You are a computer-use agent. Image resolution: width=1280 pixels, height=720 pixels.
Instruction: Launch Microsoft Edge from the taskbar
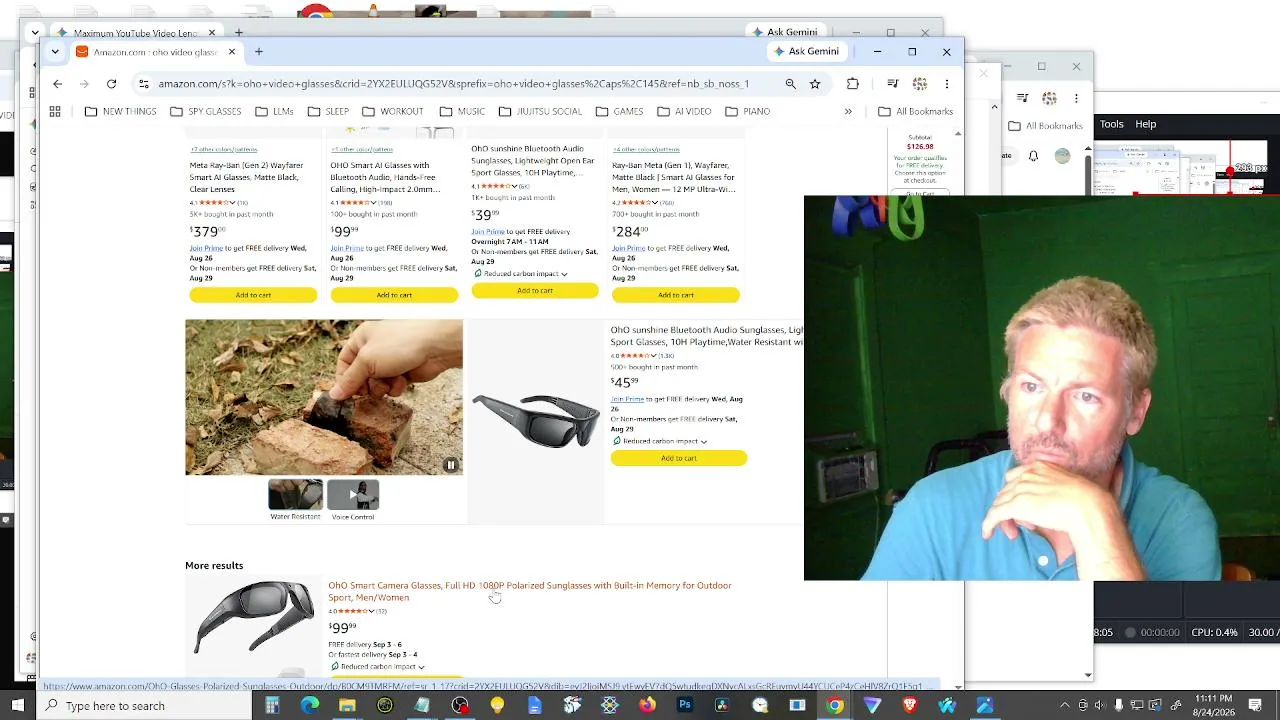pyautogui.click(x=310, y=706)
